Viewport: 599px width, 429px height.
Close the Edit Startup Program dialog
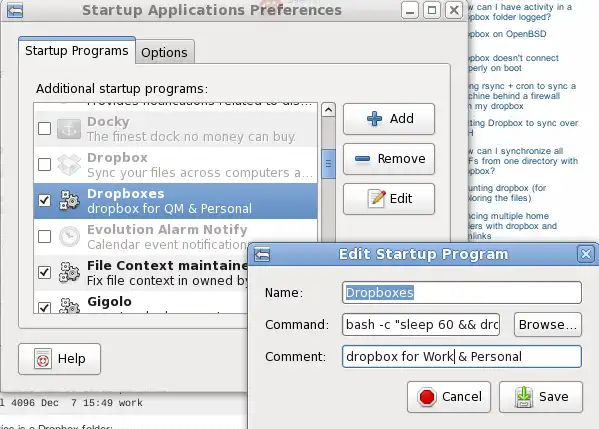[x=586, y=254]
